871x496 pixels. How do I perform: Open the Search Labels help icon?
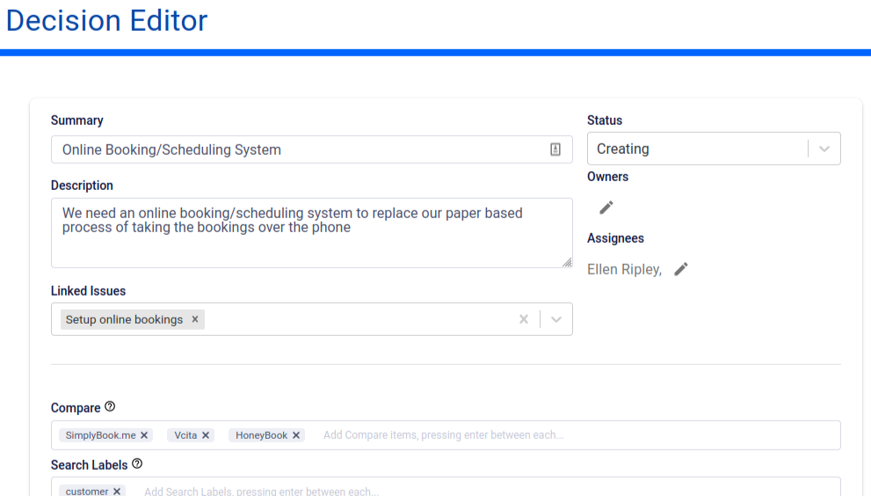point(137,464)
